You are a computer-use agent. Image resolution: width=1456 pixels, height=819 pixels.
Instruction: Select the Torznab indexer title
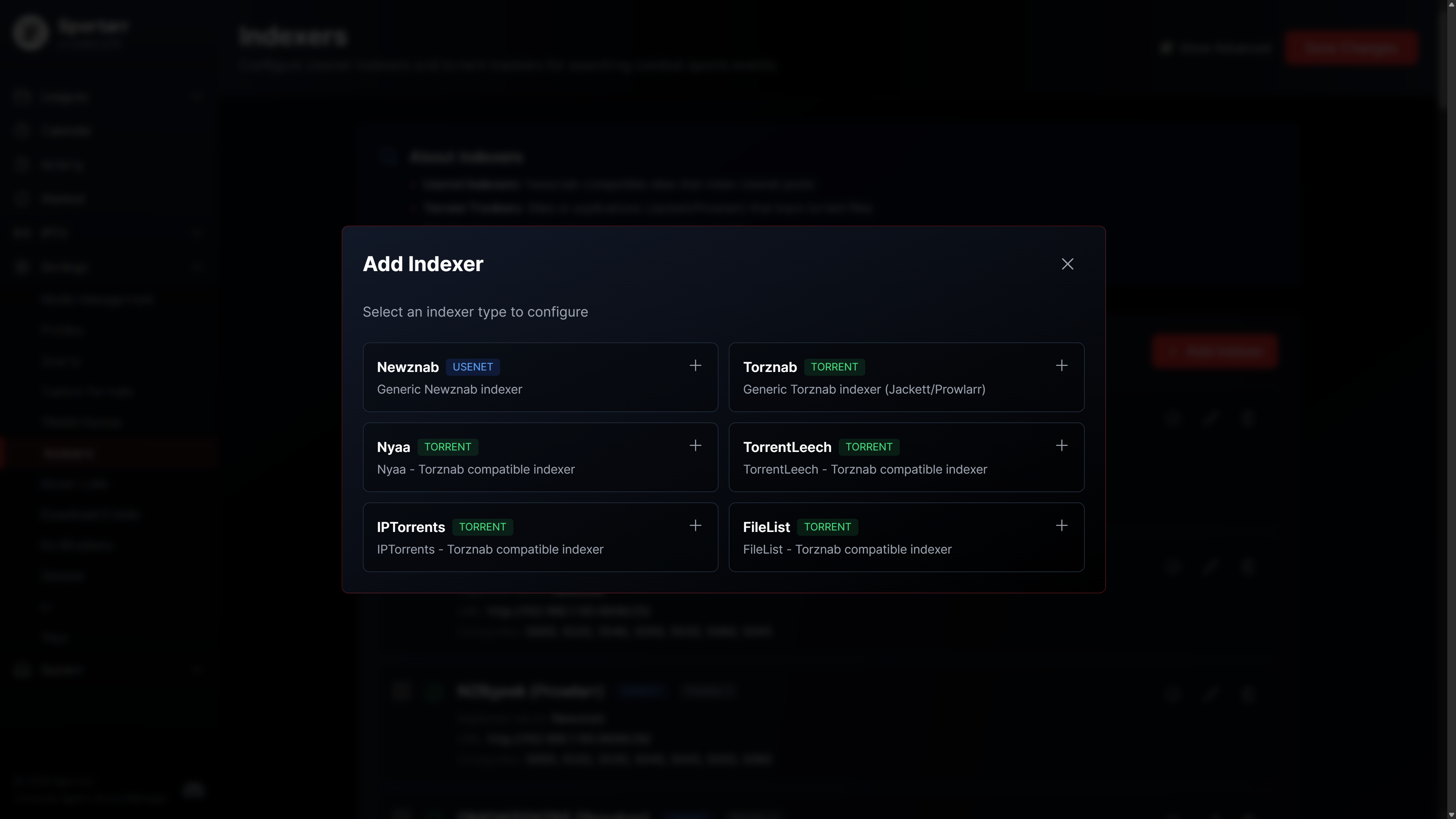tap(770, 367)
